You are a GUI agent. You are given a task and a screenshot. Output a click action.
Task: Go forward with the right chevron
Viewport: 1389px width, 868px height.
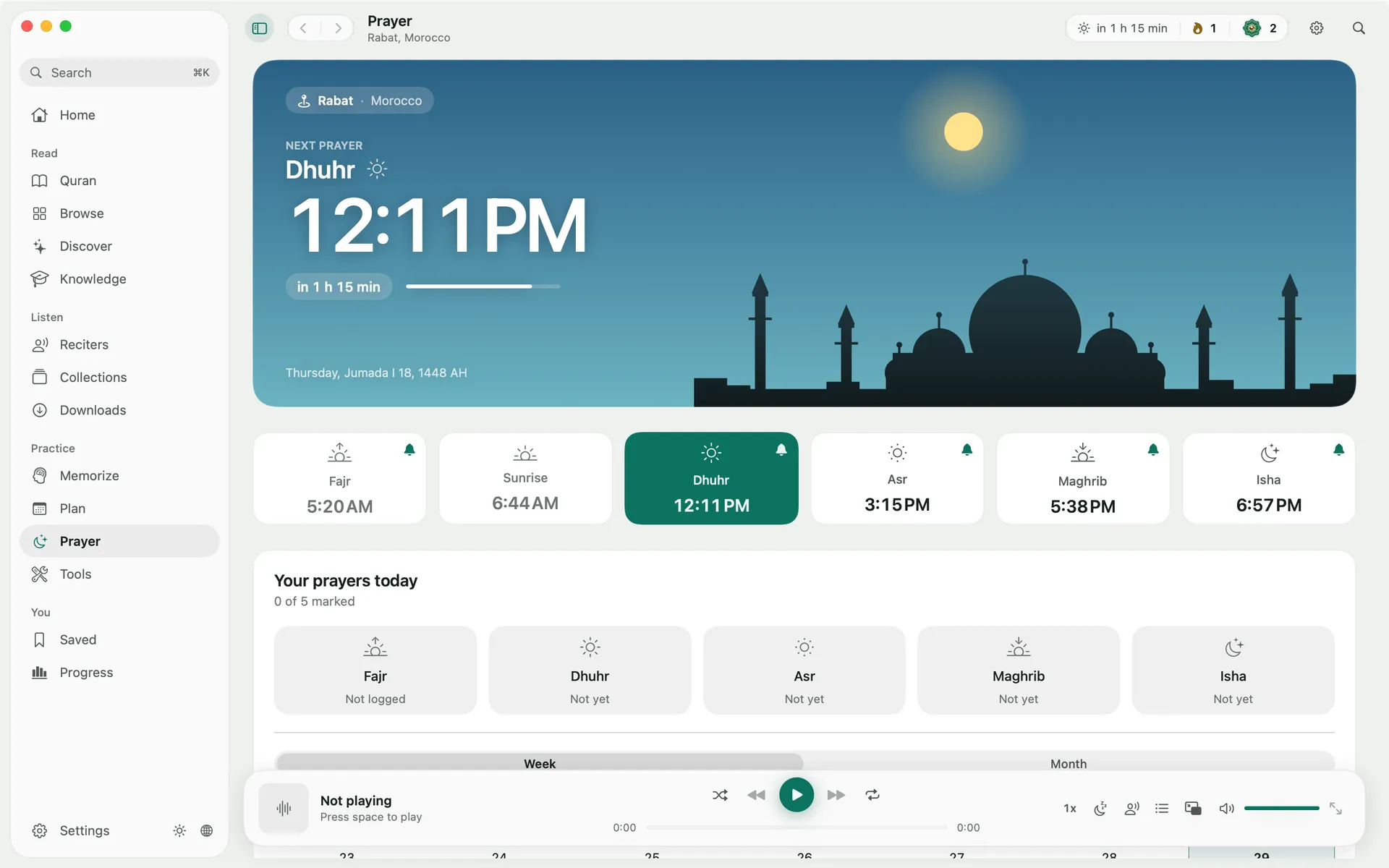(338, 28)
